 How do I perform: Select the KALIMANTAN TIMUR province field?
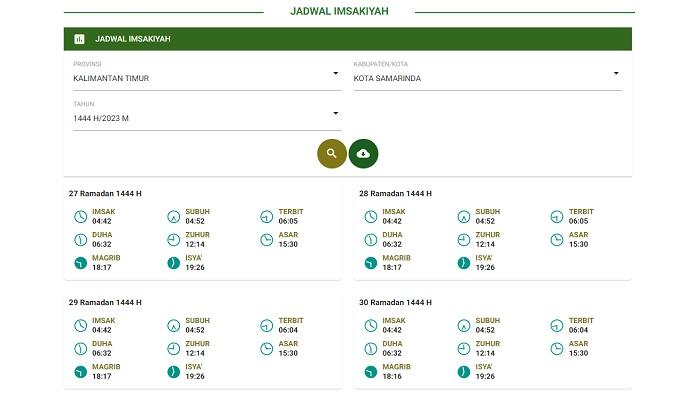coord(207,78)
